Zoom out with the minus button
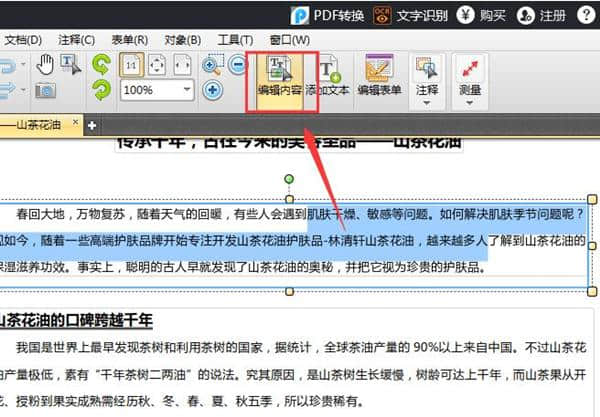Viewport: 600px width, 417px height. (x=238, y=64)
